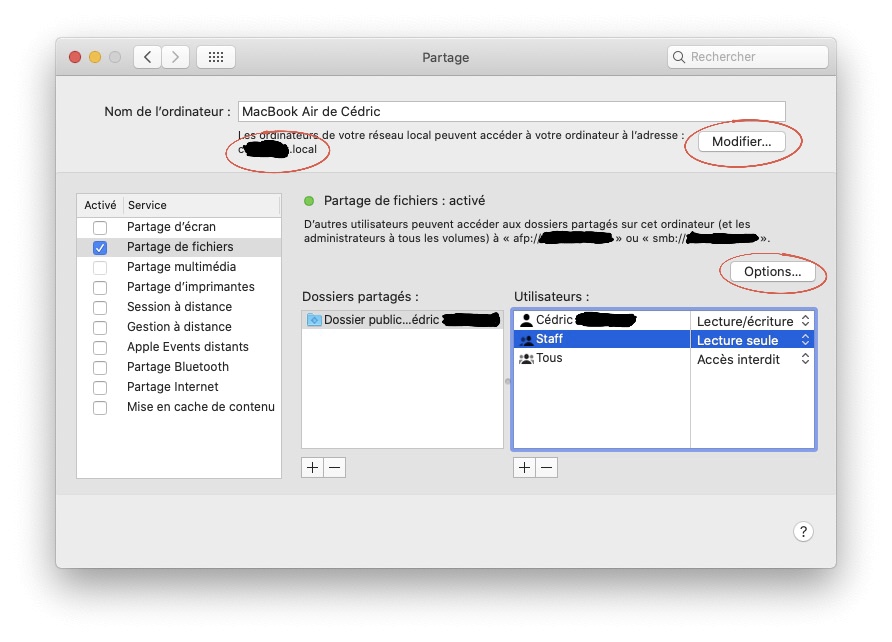Viewport: 892px width, 642px height.
Task: Click the Rechercher search field
Action: [x=748, y=57]
